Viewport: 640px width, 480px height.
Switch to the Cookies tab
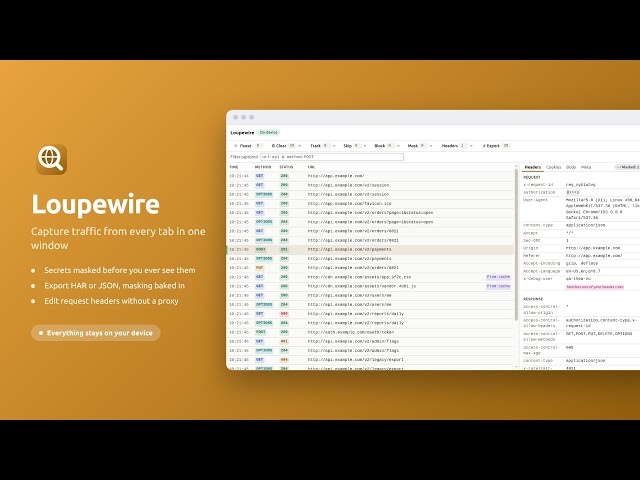[553, 167]
